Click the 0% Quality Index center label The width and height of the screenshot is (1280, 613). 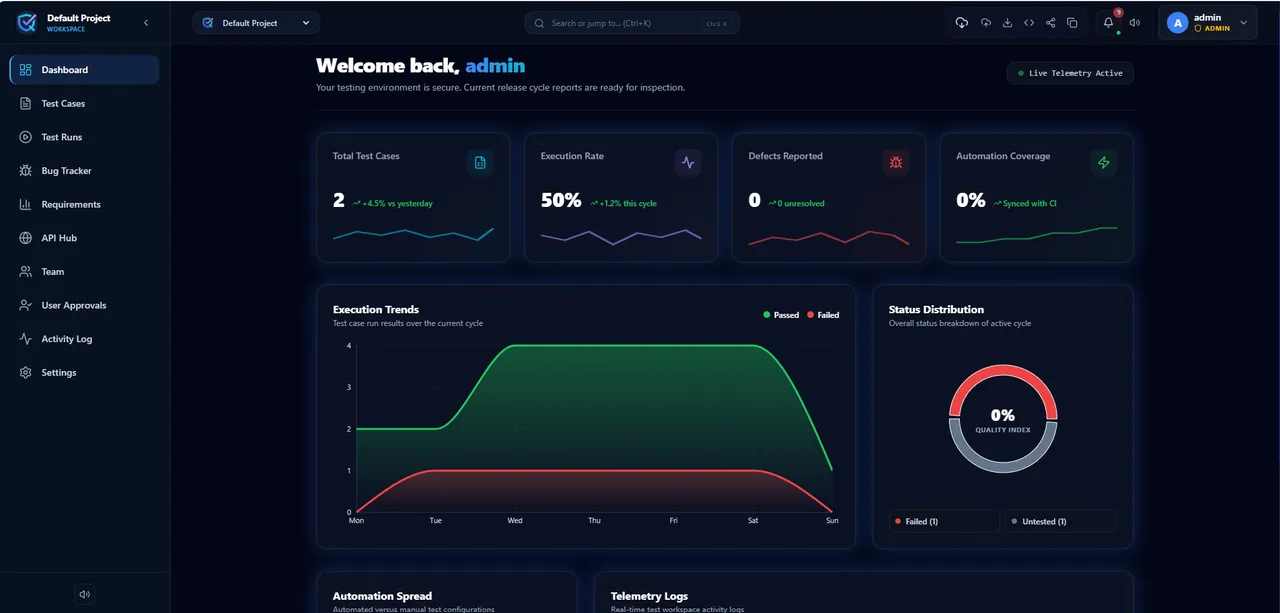[1003, 419]
